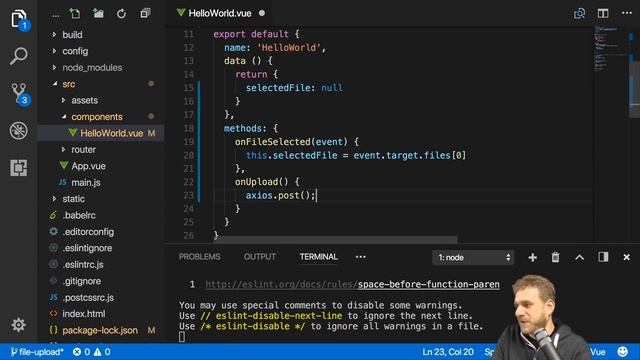Image resolution: width=640 pixels, height=360 pixels.
Task: Switch to the PROBLEMS tab
Action: [200, 257]
